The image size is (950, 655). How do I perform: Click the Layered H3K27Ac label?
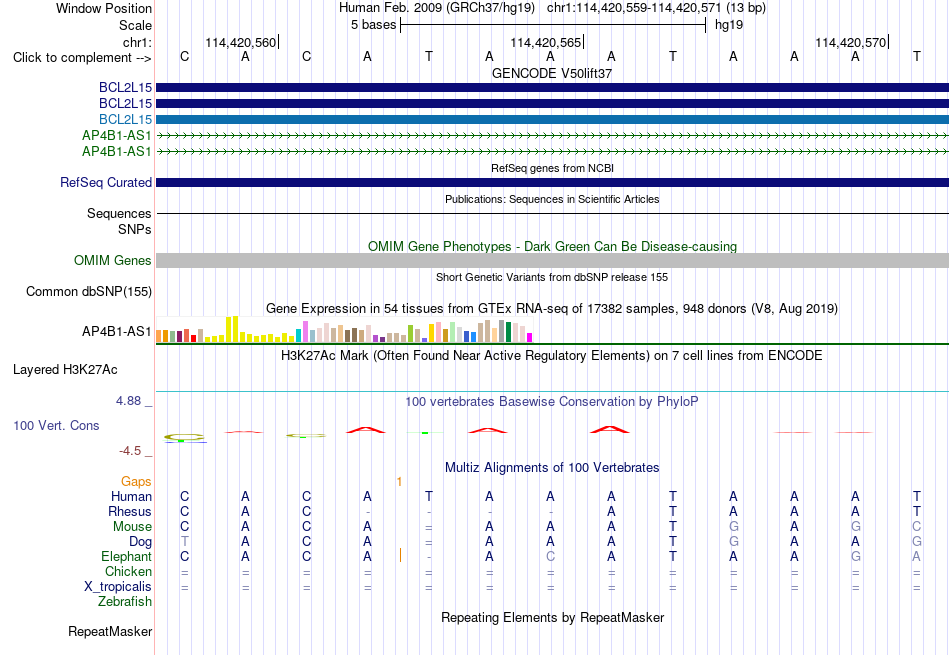(65, 370)
